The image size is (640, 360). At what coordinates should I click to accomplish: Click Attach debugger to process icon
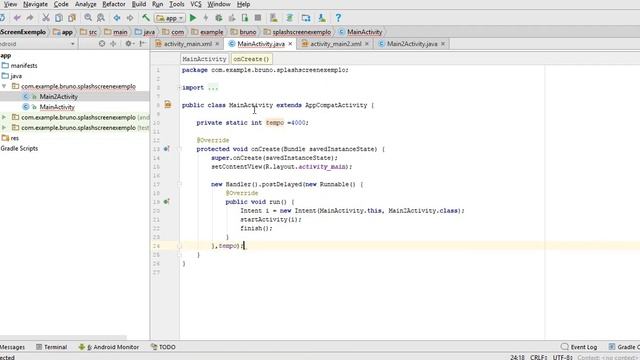click(x=245, y=18)
